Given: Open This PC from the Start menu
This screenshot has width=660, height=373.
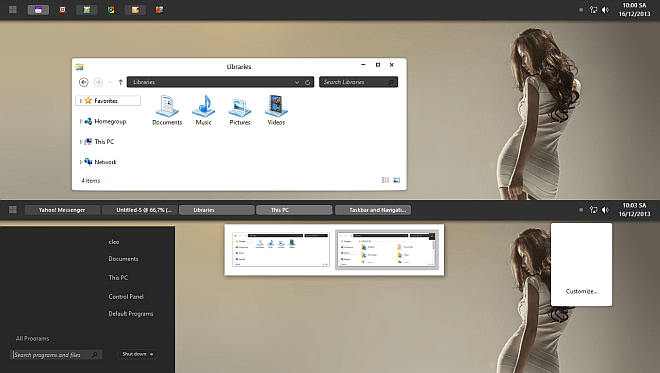Looking at the screenshot, I should coord(118,278).
